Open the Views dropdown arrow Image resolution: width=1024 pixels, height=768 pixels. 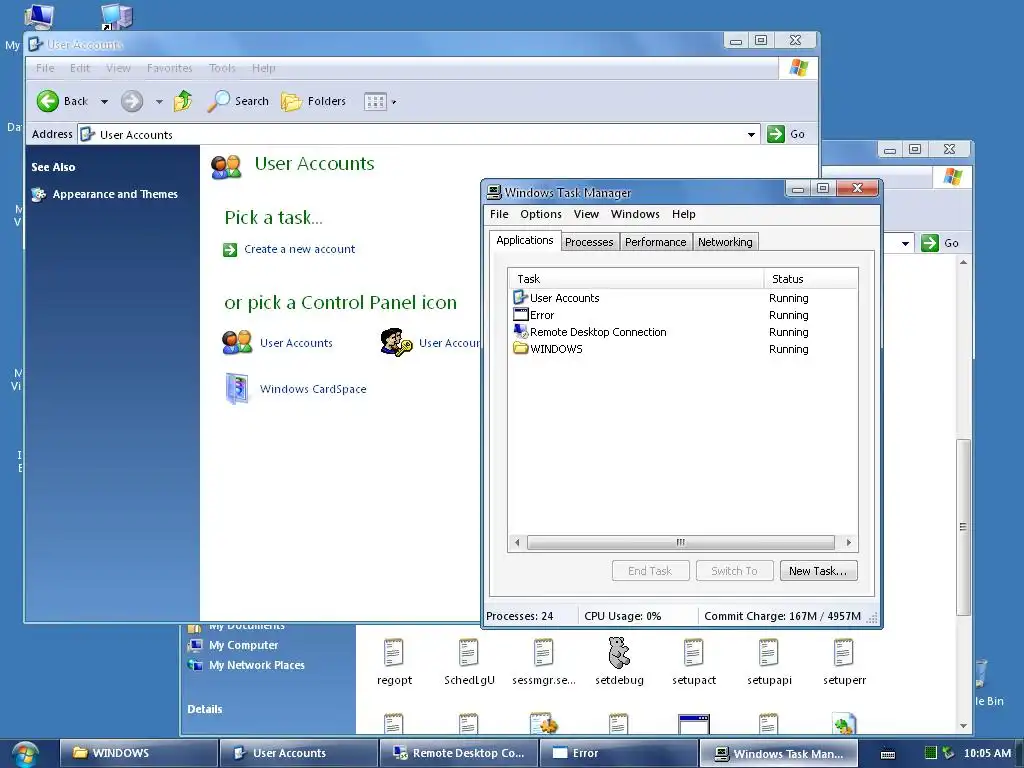(394, 102)
